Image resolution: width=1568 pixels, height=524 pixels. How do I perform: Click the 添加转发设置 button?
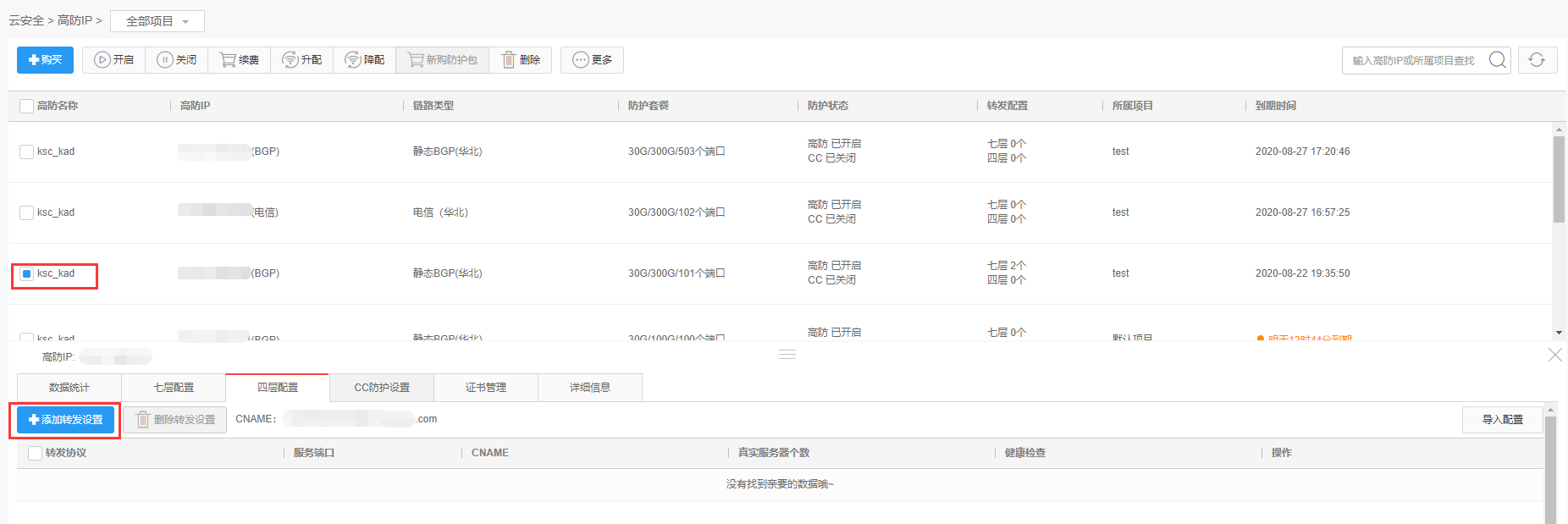pos(66,420)
